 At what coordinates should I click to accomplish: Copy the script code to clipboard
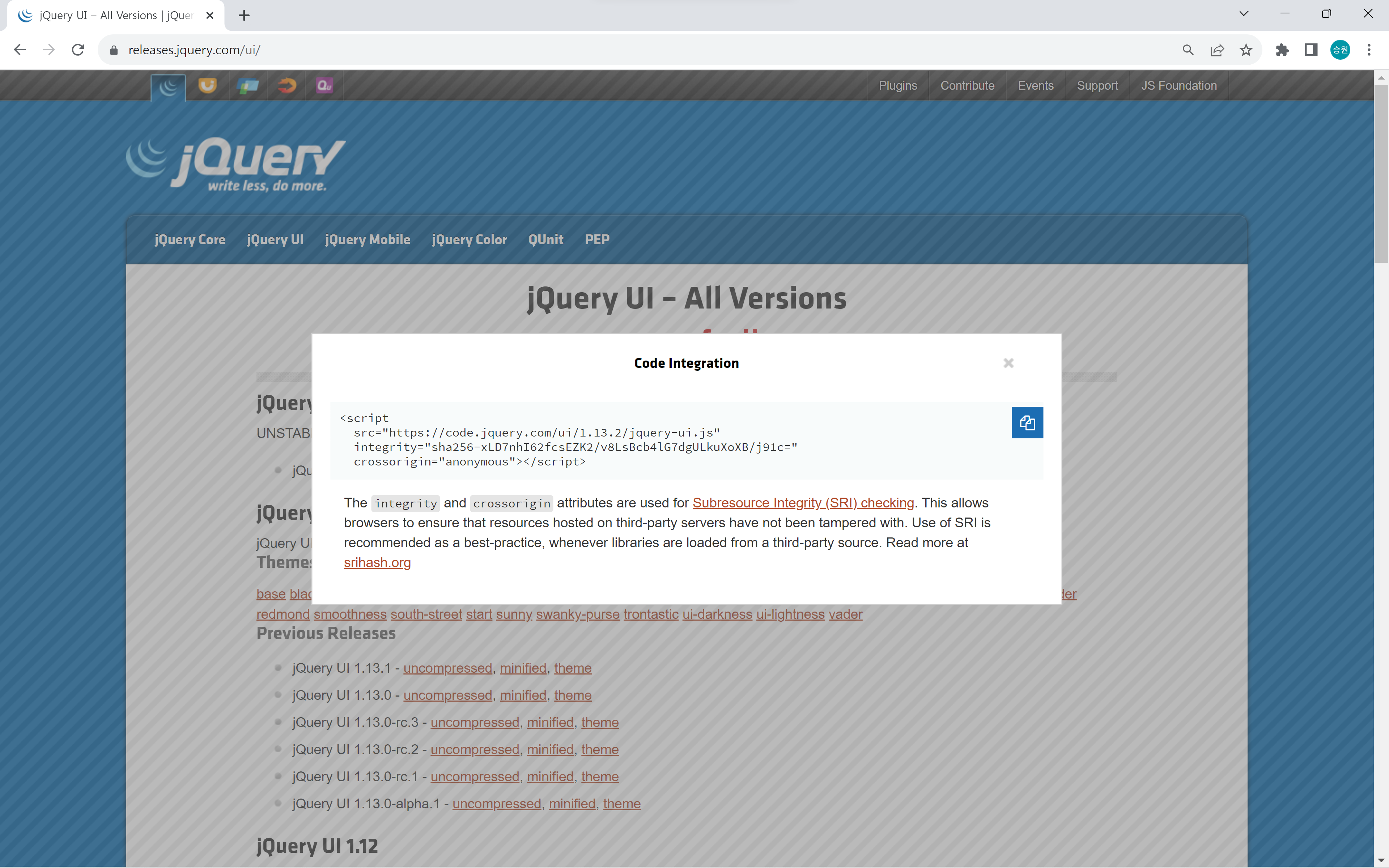point(1027,422)
